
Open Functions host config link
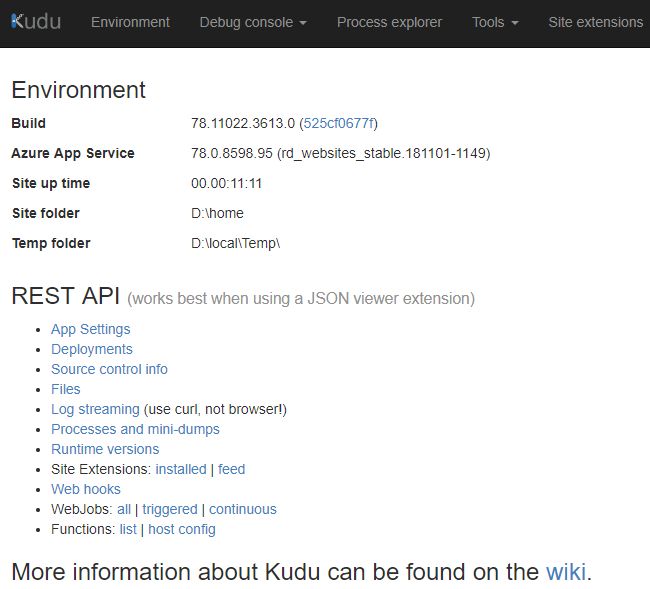coord(181,529)
